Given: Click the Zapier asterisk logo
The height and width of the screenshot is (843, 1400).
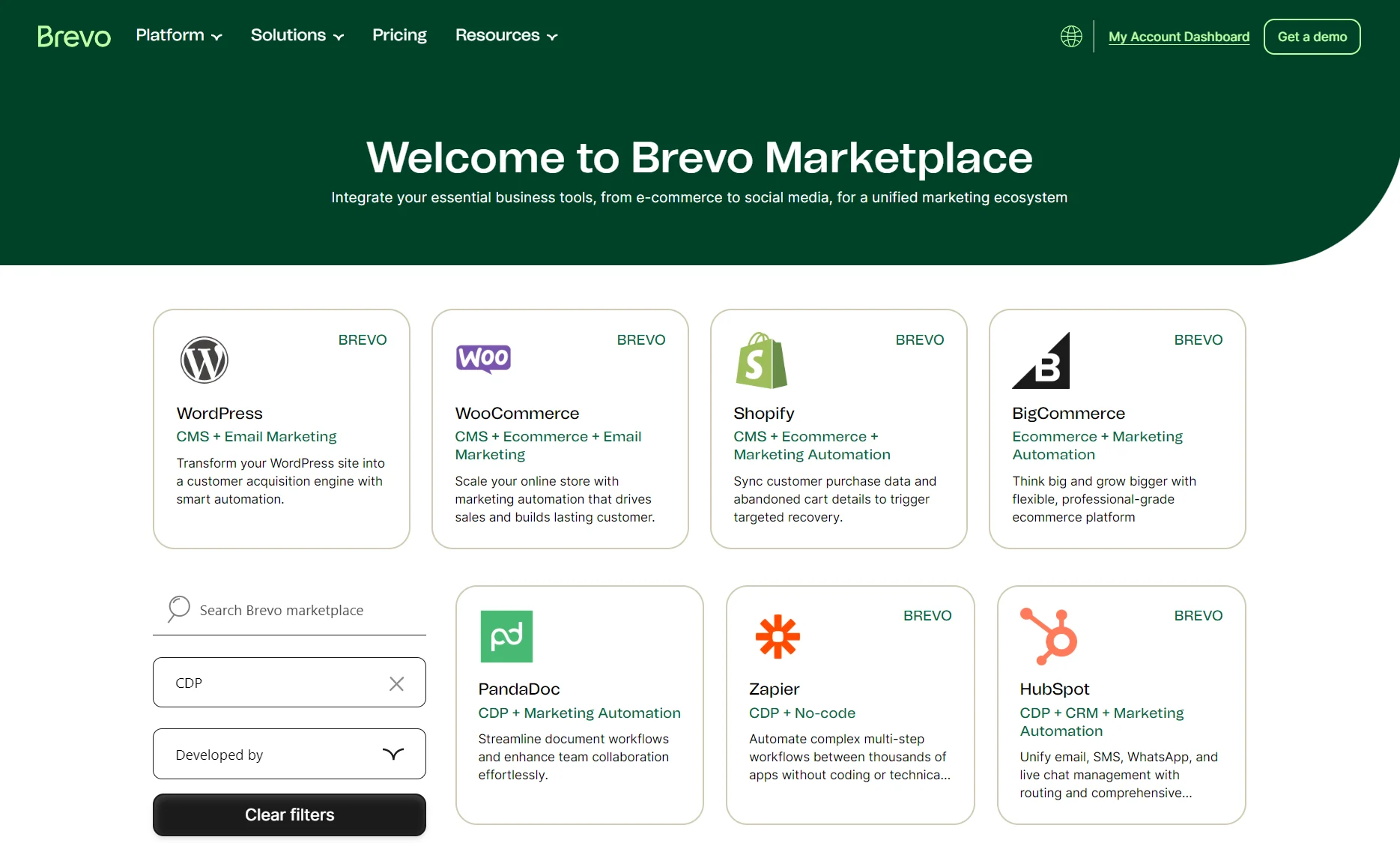Looking at the screenshot, I should point(778,636).
